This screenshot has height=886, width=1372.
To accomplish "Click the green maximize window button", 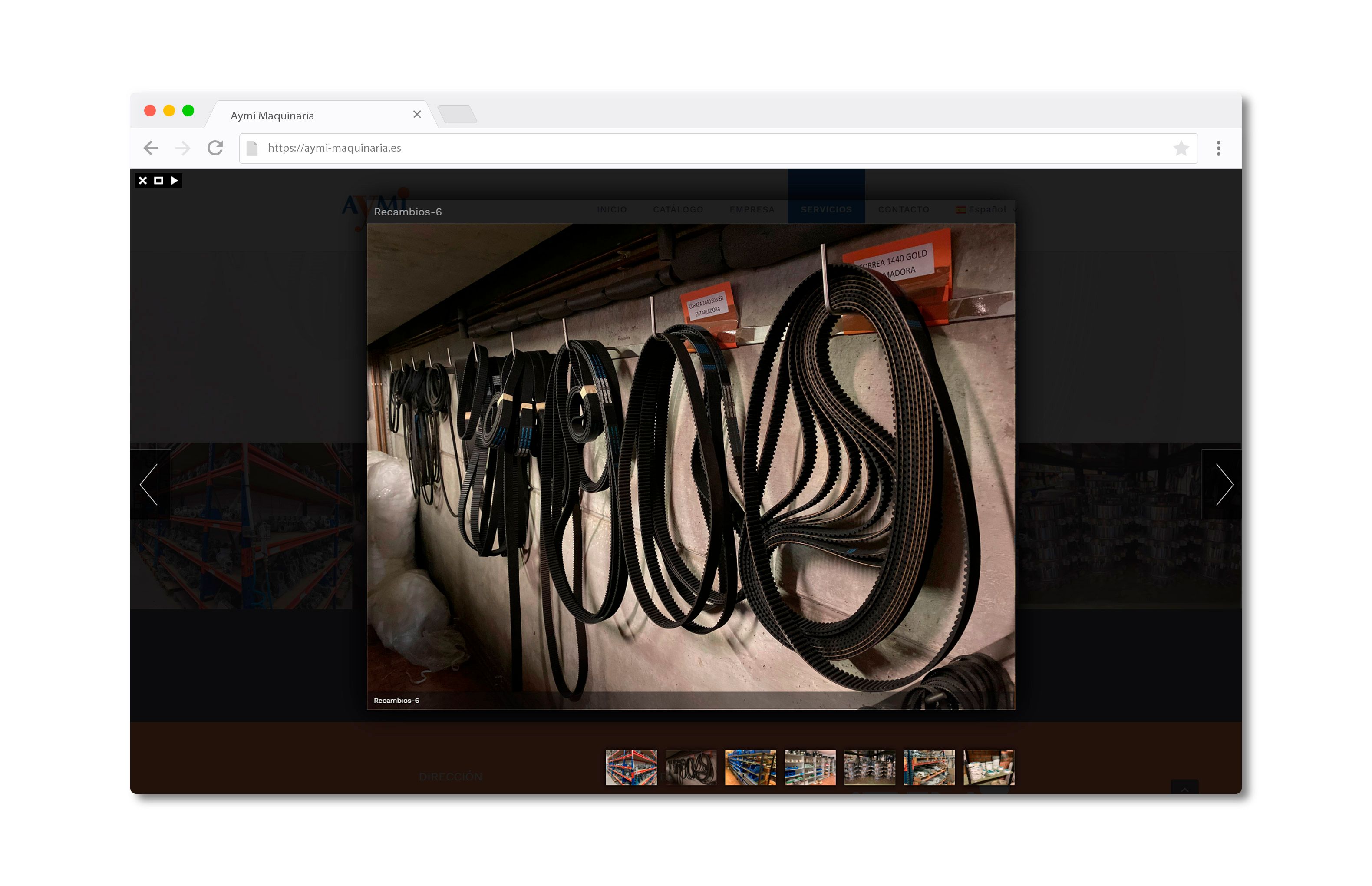I will coord(188,110).
